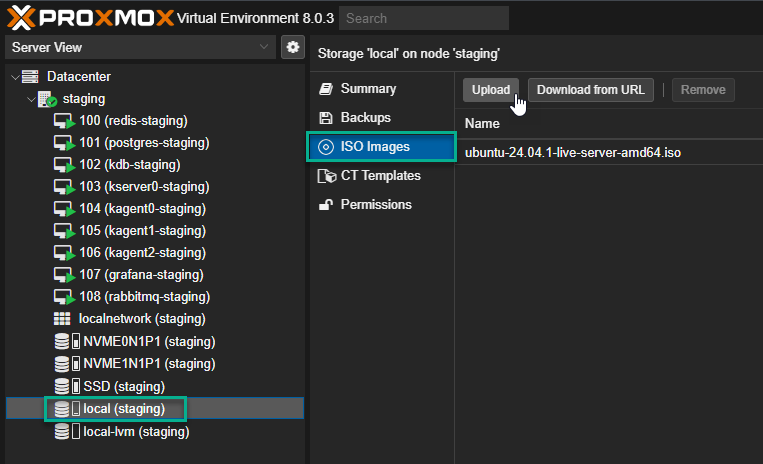Click the Datacenter server icon in tree
This screenshot has height=464, width=763.
pyautogui.click(x=31, y=77)
